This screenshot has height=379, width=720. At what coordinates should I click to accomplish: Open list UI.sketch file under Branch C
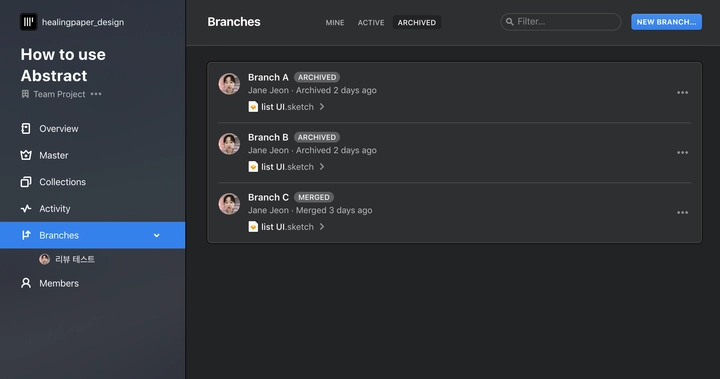pyautogui.click(x=287, y=227)
